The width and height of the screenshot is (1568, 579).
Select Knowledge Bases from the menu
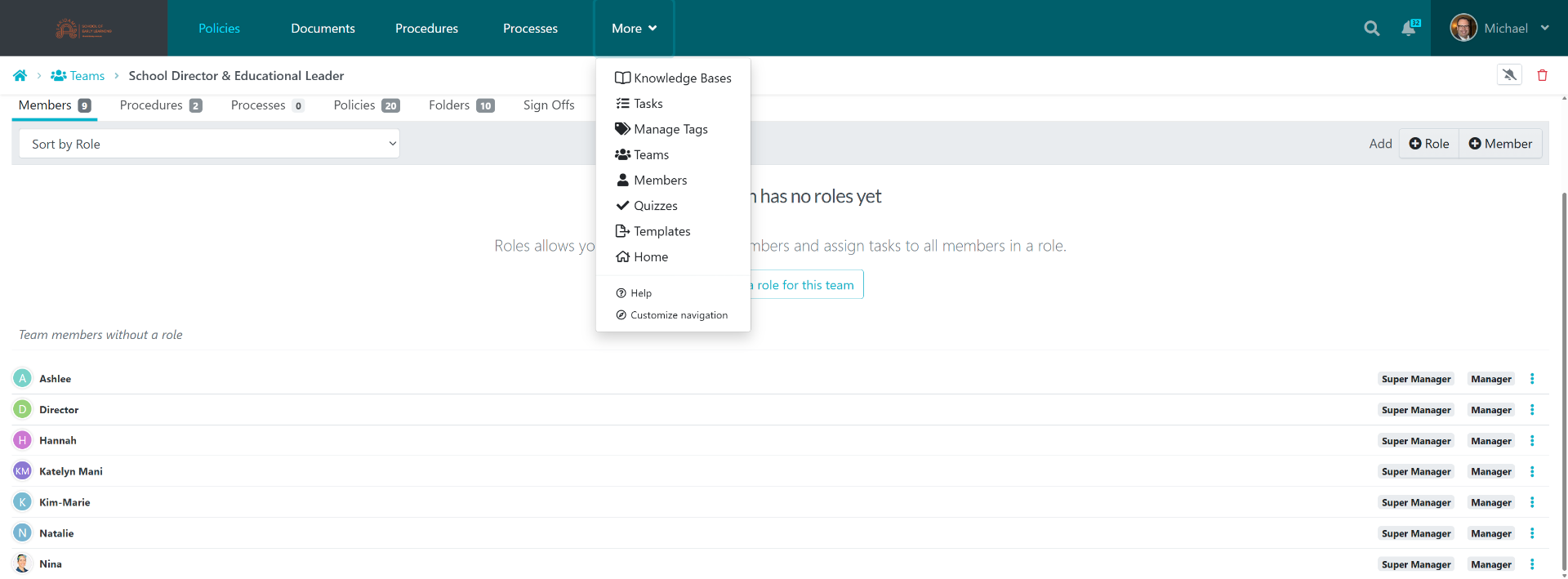click(673, 78)
